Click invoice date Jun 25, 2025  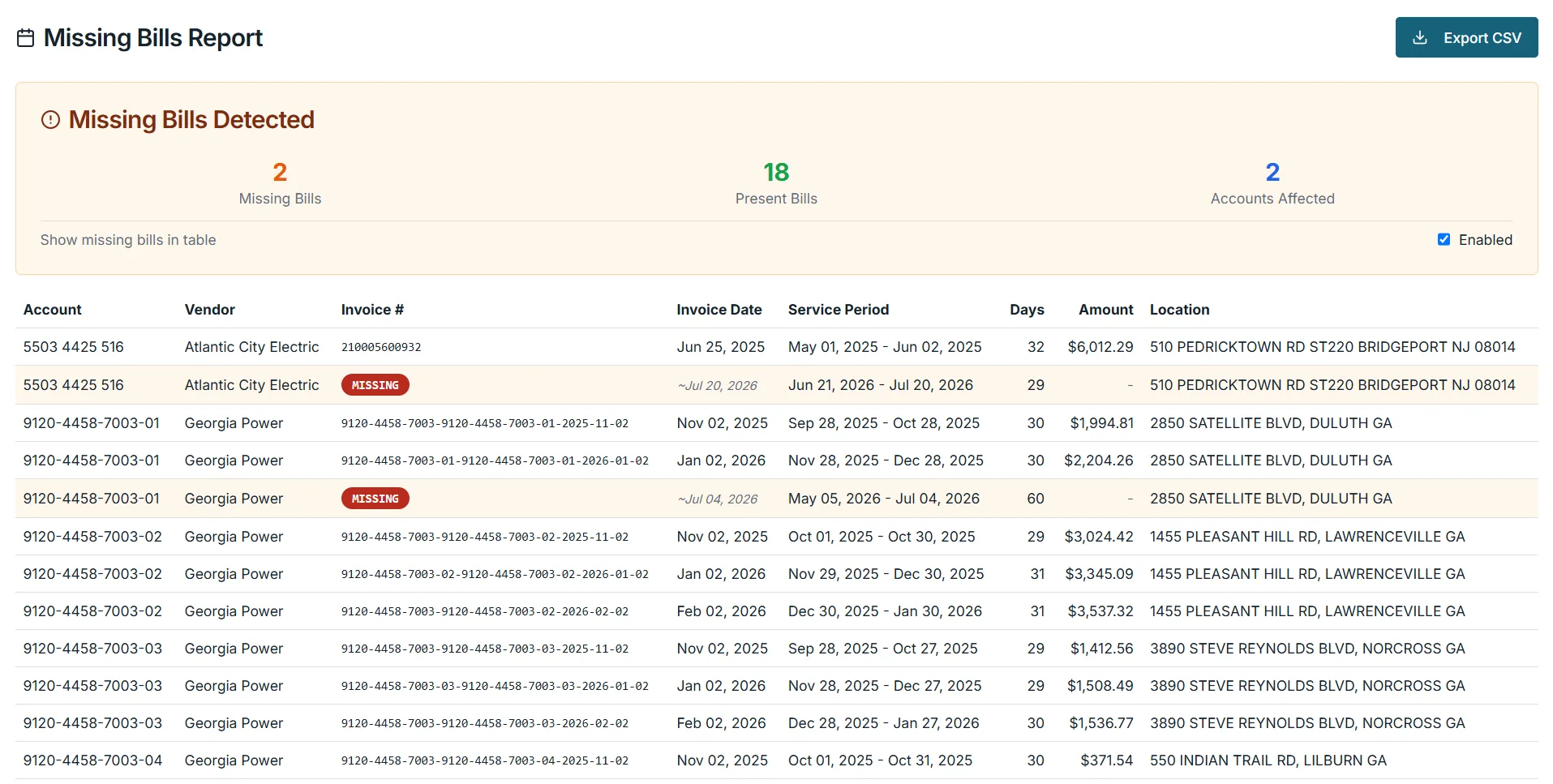(x=721, y=347)
